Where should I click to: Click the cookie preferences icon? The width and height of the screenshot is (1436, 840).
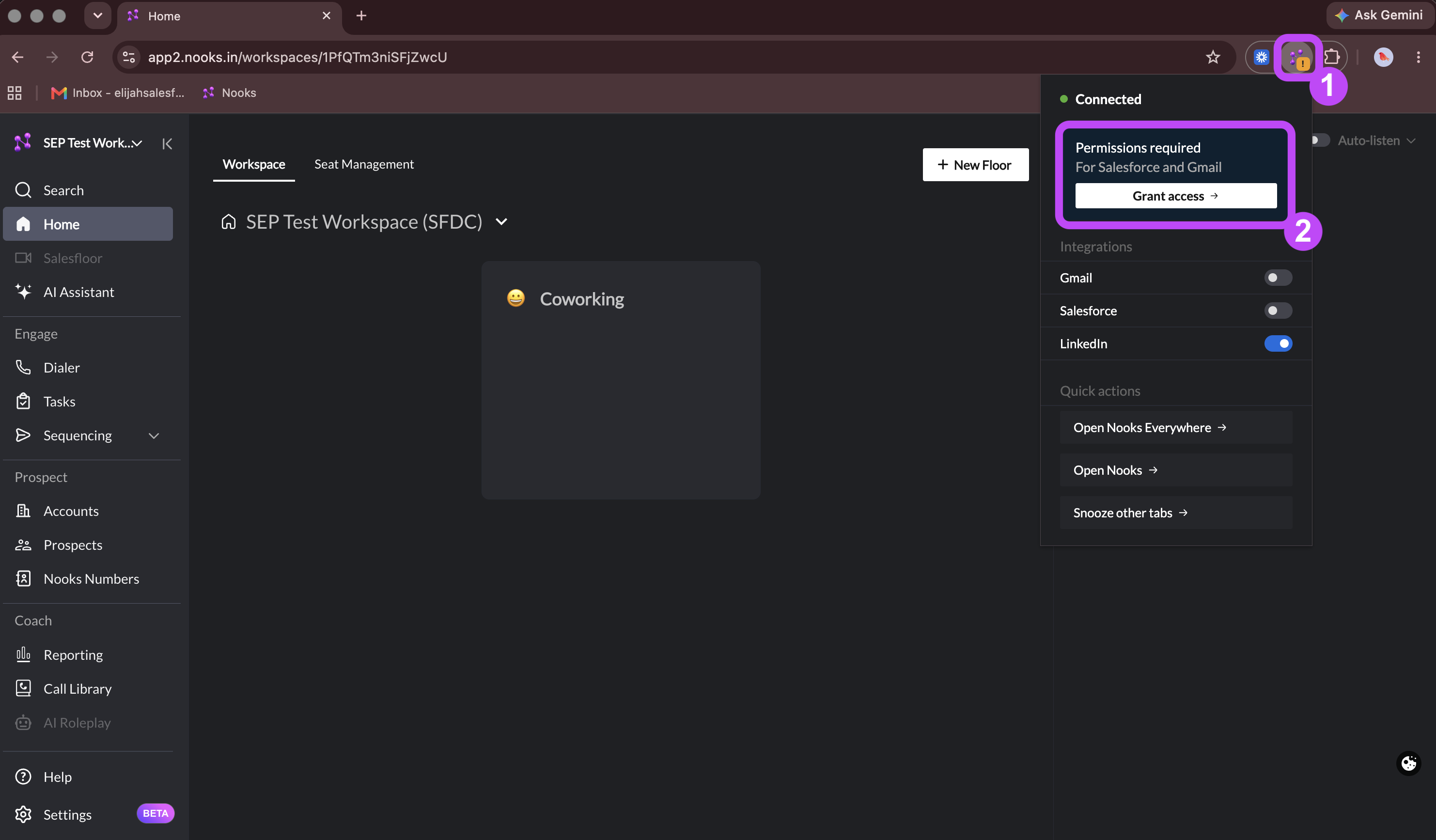1409,763
